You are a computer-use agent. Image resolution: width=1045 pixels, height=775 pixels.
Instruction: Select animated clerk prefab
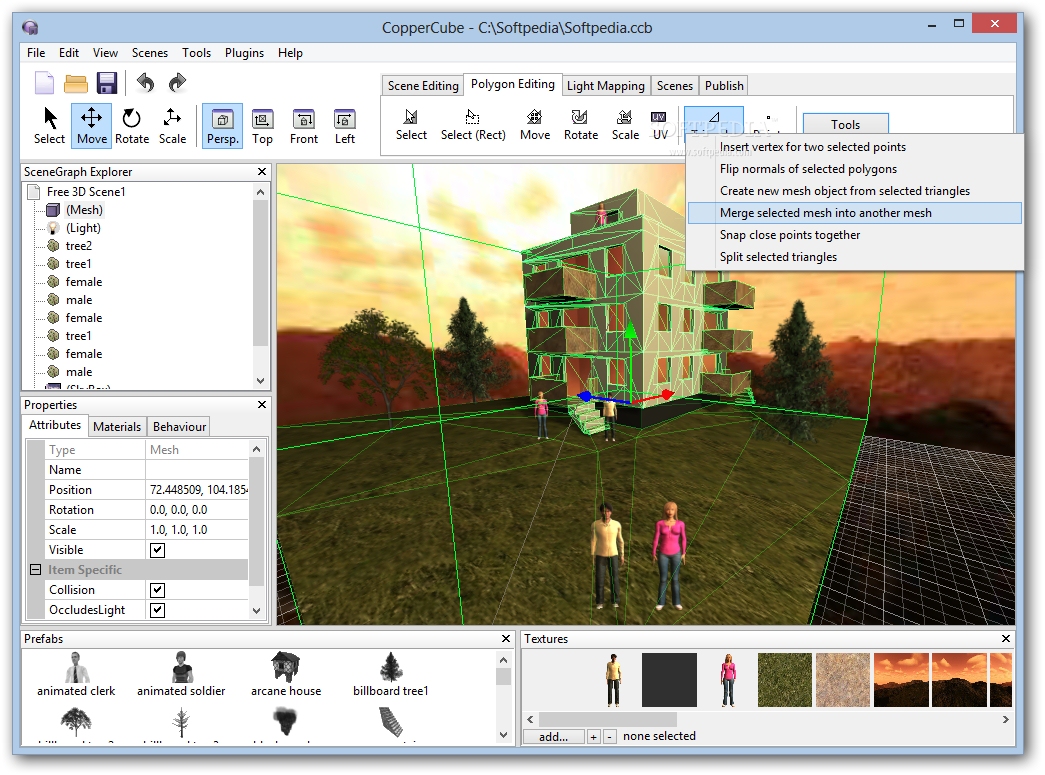coord(76,674)
